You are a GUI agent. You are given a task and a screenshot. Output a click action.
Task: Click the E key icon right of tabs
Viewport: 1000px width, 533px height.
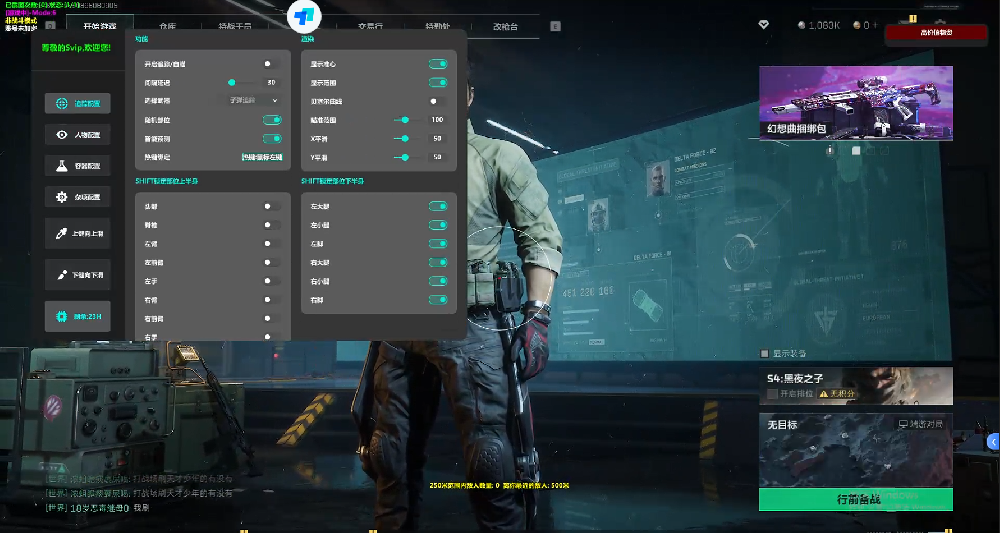click(555, 26)
